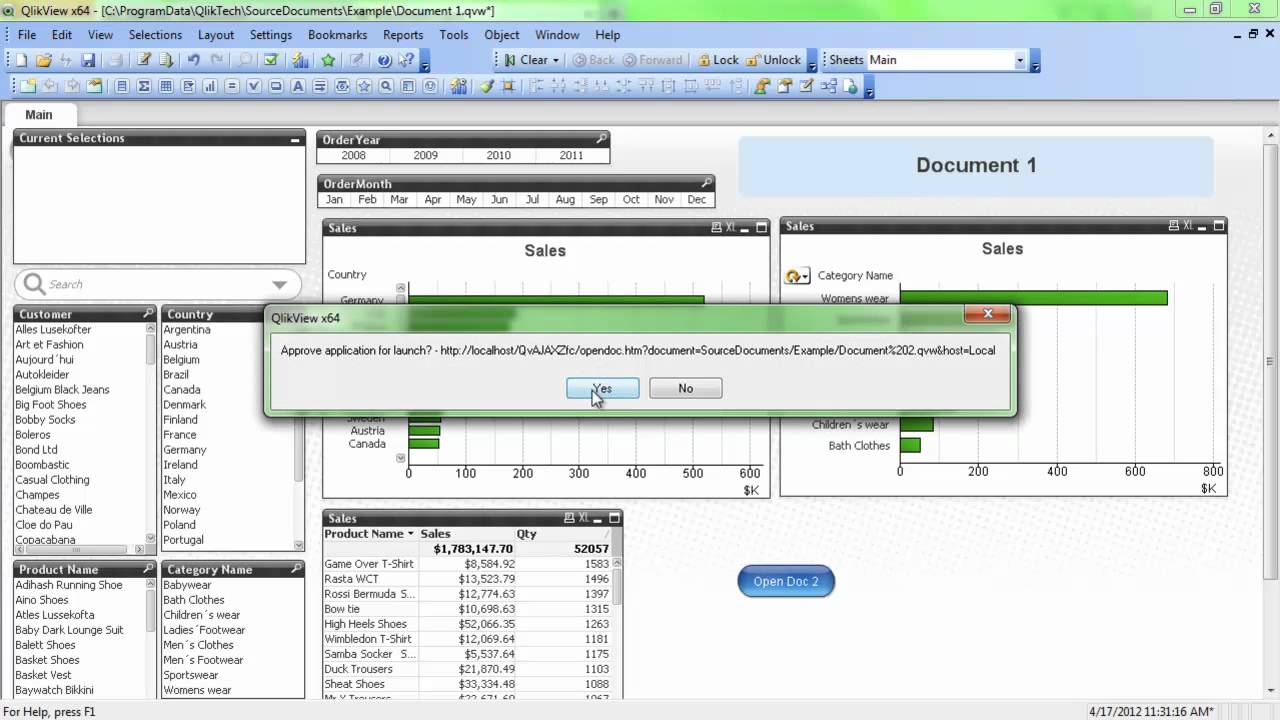Click the Create List Box icon

tap(121, 86)
